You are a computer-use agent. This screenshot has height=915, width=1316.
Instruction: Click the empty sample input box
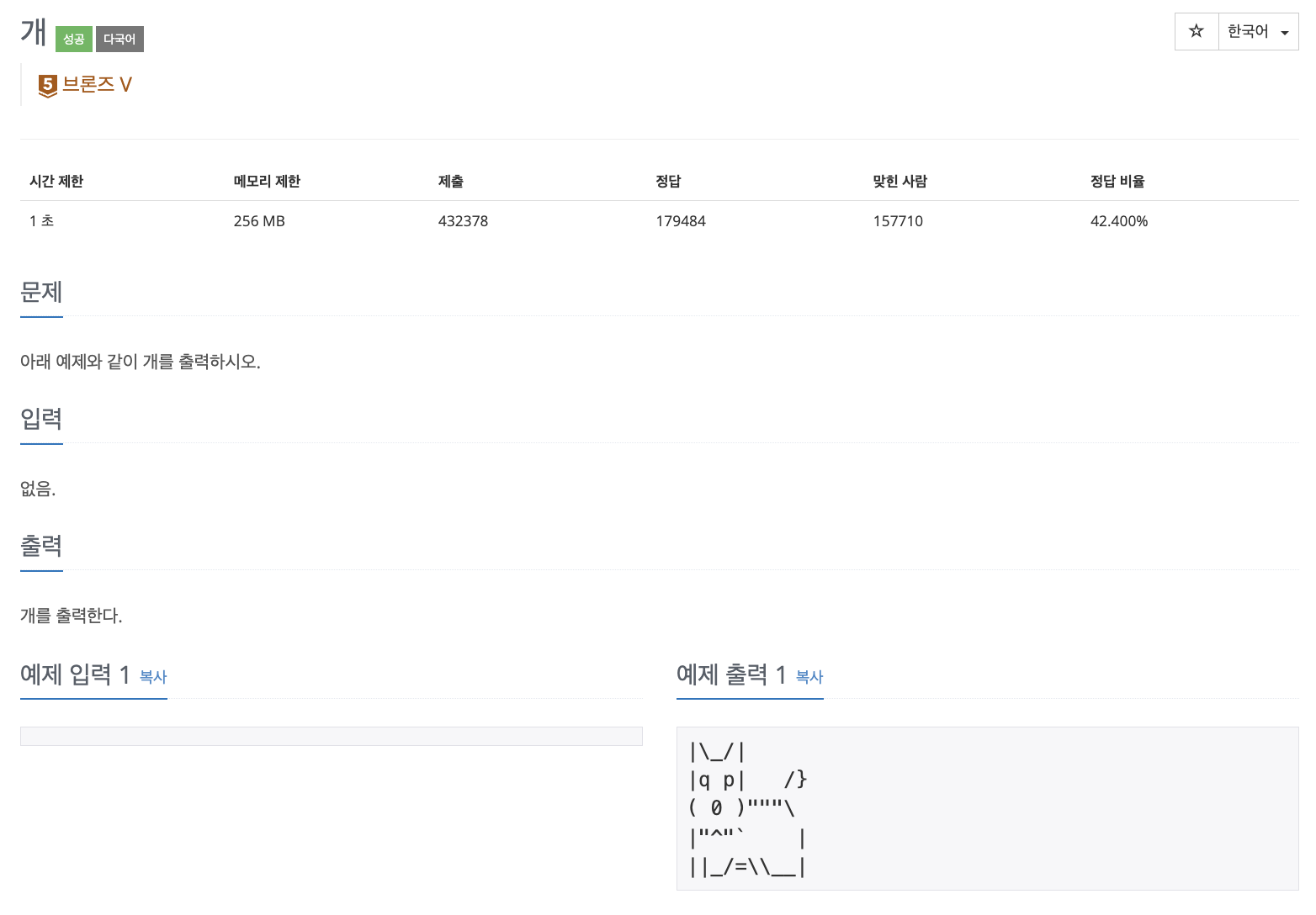pos(332,736)
